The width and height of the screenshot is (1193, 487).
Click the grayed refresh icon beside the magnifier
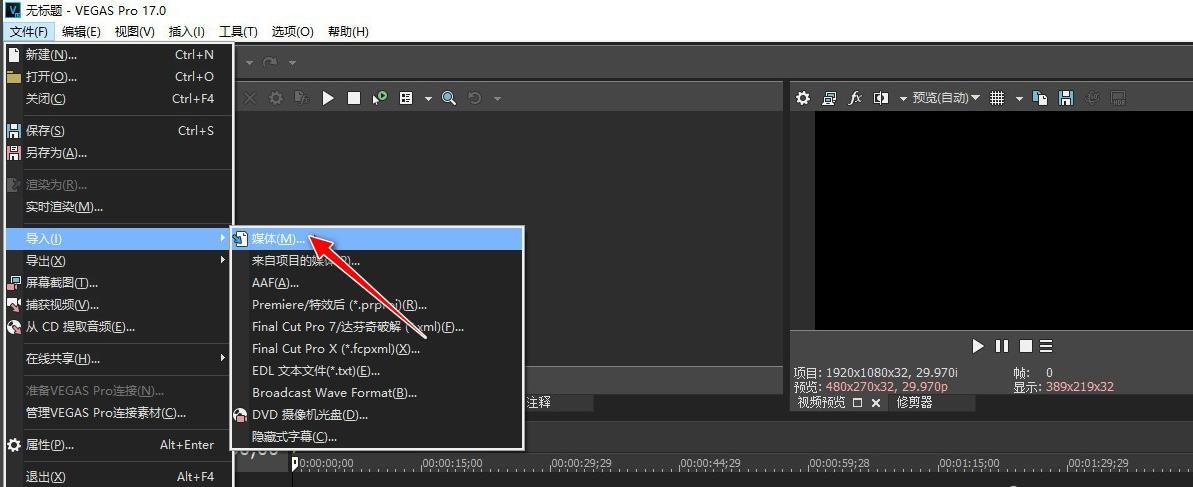pos(475,98)
